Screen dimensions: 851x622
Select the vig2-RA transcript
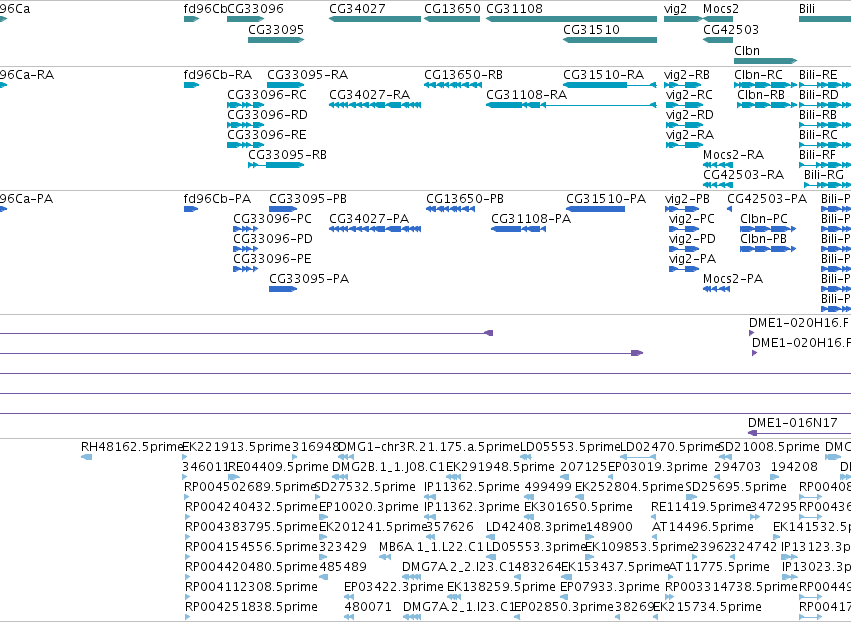(684, 145)
